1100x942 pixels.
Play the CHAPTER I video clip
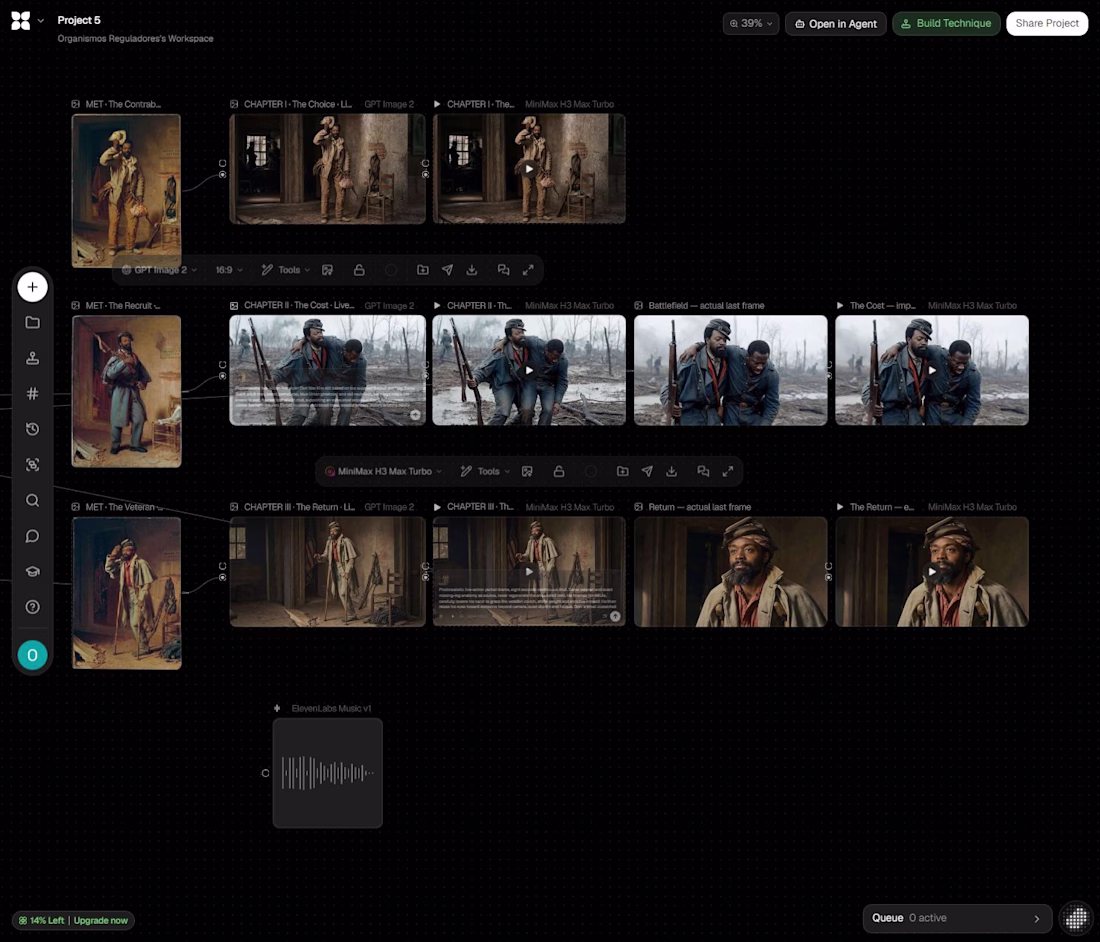tap(529, 169)
